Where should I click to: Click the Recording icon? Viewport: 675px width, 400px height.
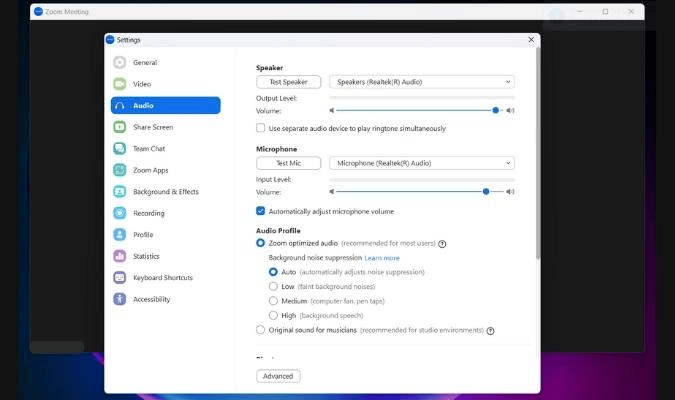pos(119,213)
